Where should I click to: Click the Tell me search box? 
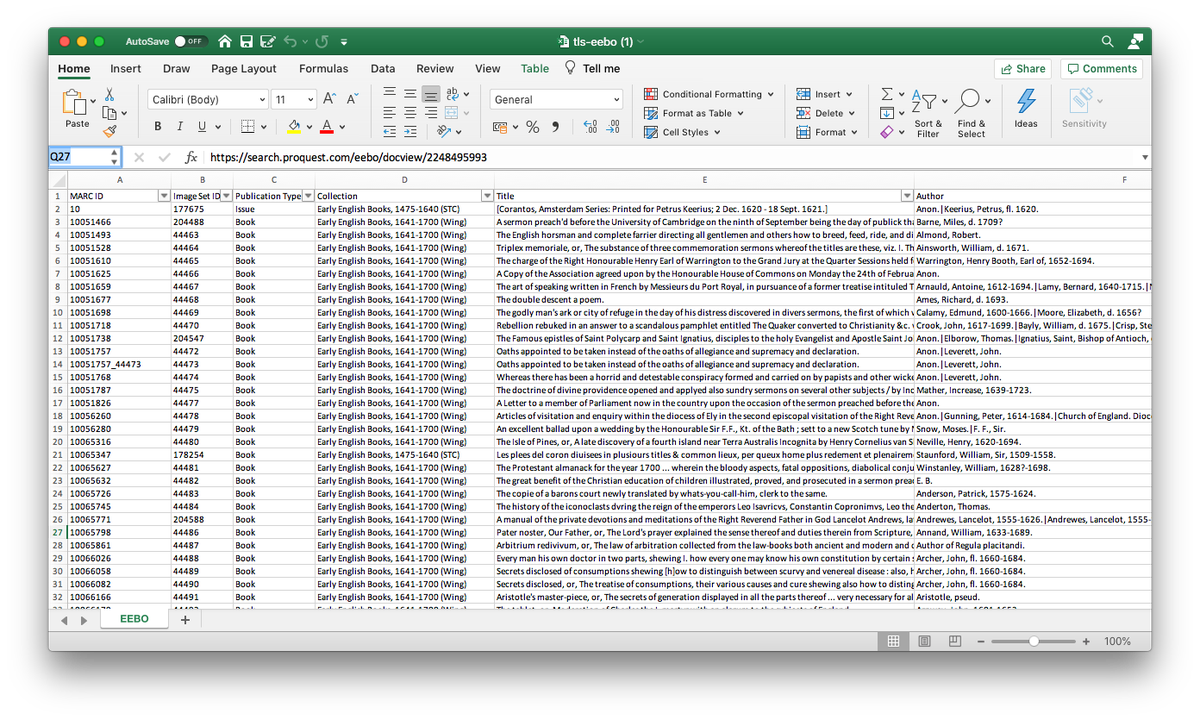point(593,69)
